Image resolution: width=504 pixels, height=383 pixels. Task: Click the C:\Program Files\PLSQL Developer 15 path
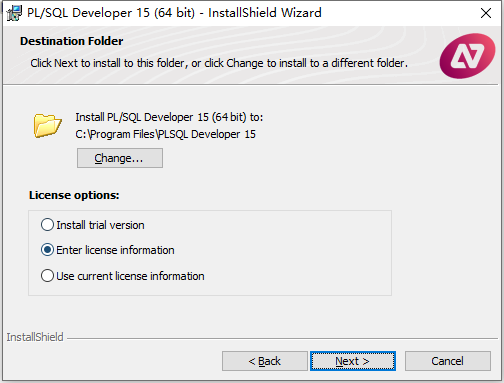(165, 134)
